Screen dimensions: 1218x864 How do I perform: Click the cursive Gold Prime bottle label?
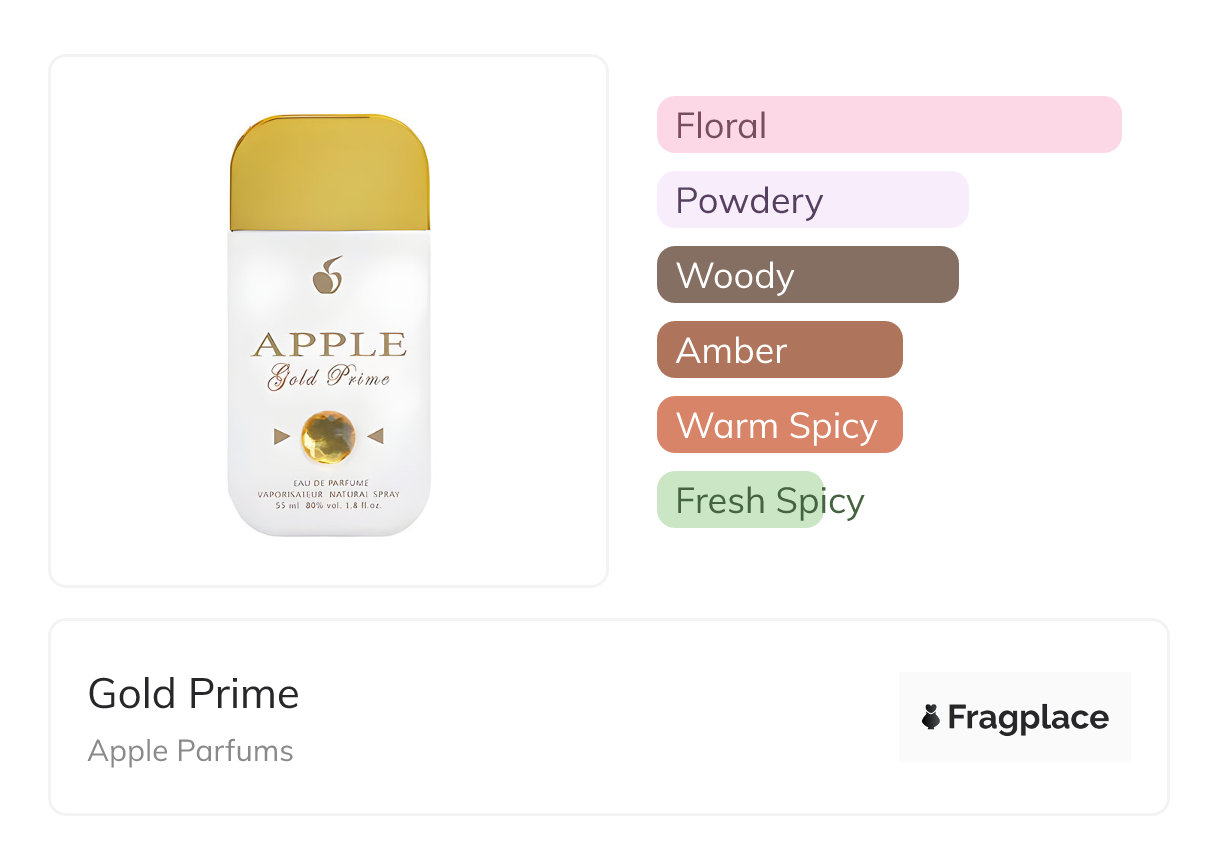[x=328, y=378]
